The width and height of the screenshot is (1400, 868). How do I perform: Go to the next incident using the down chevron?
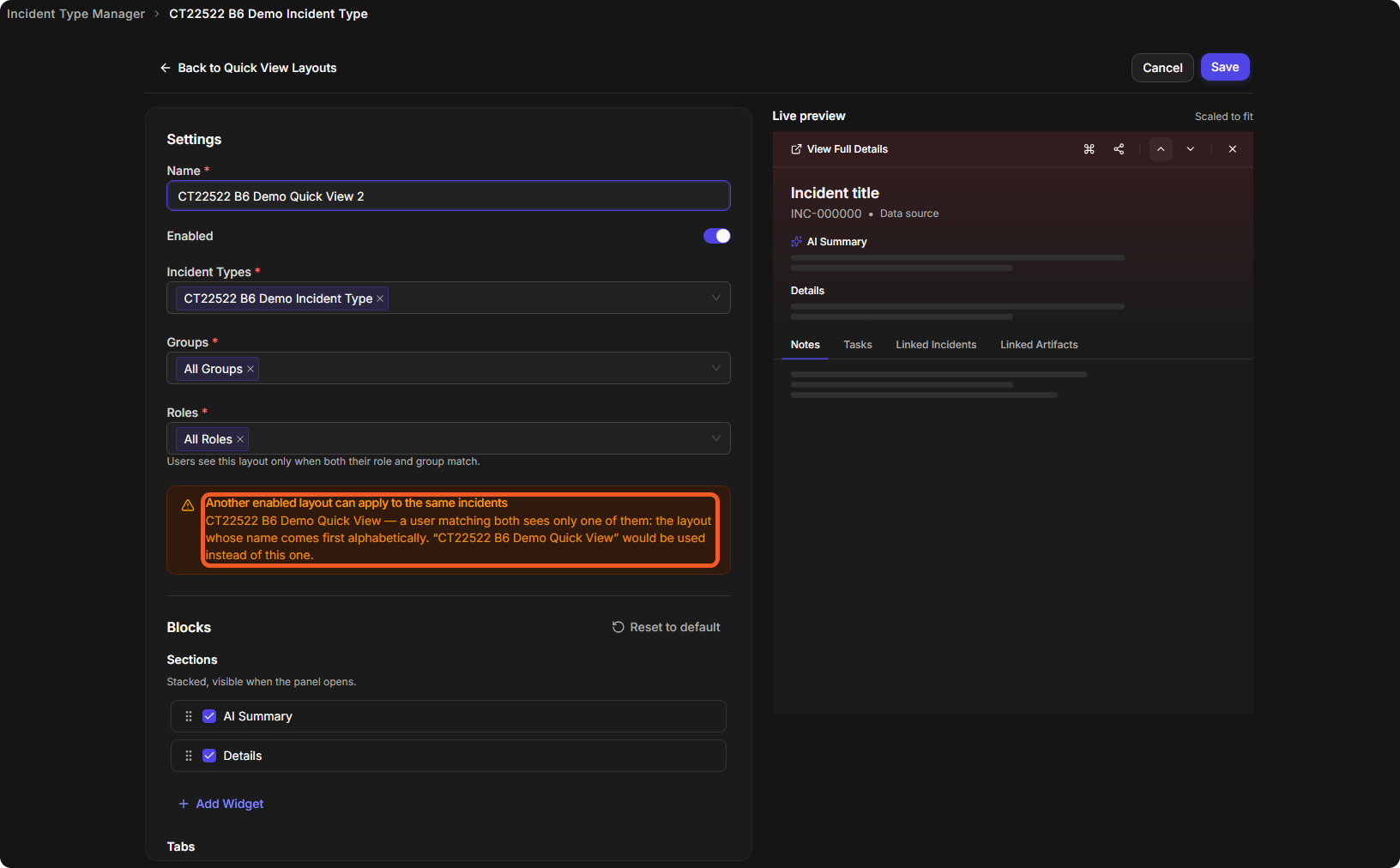click(1191, 149)
